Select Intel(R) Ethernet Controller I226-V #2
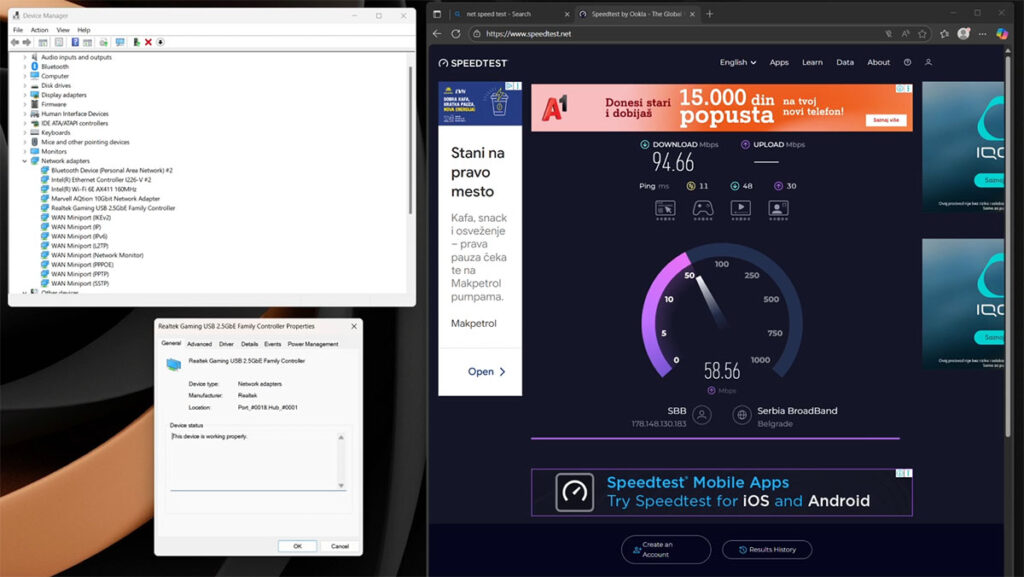1024x577 pixels. point(101,180)
